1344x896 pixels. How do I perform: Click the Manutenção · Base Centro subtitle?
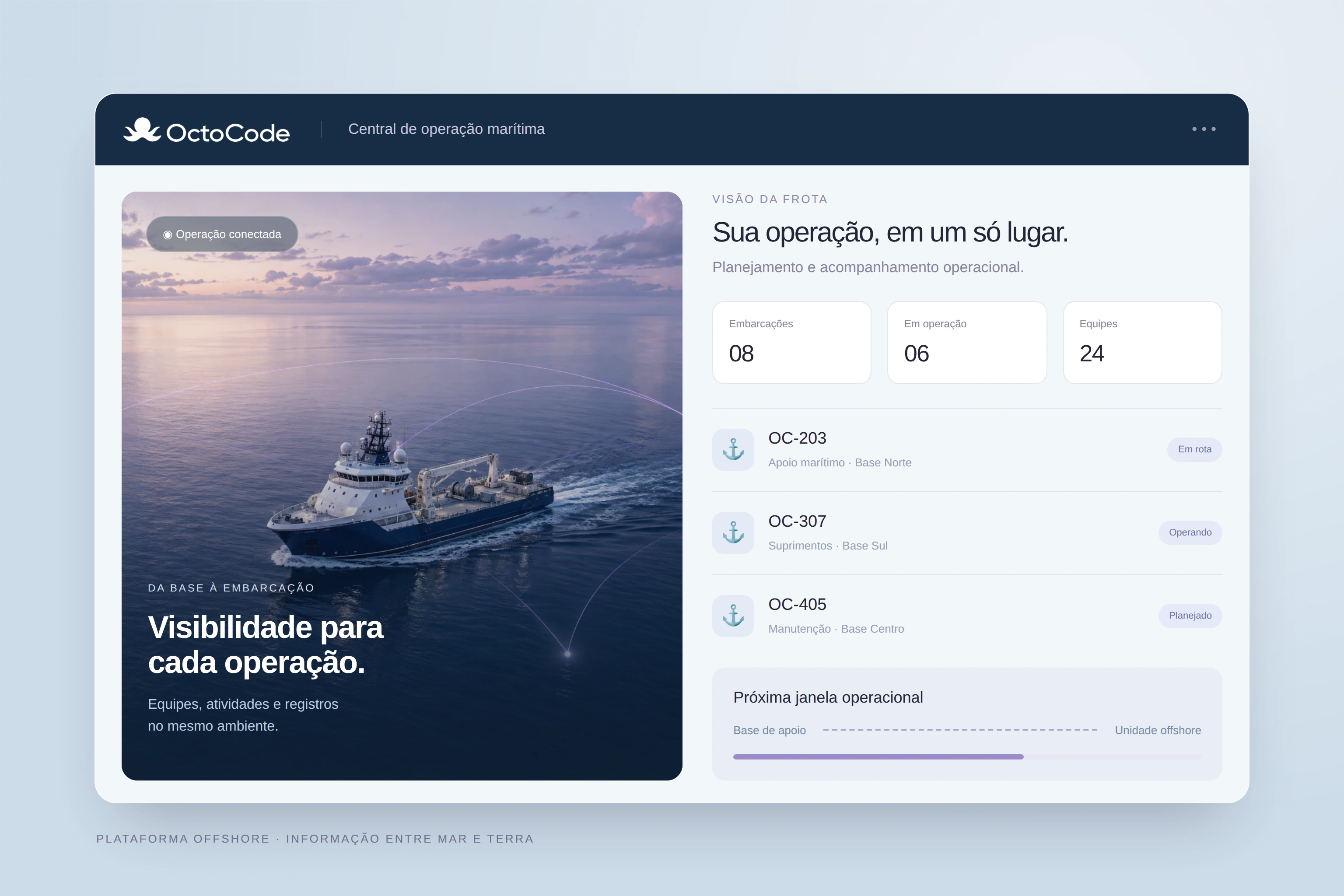pos(836,629)
